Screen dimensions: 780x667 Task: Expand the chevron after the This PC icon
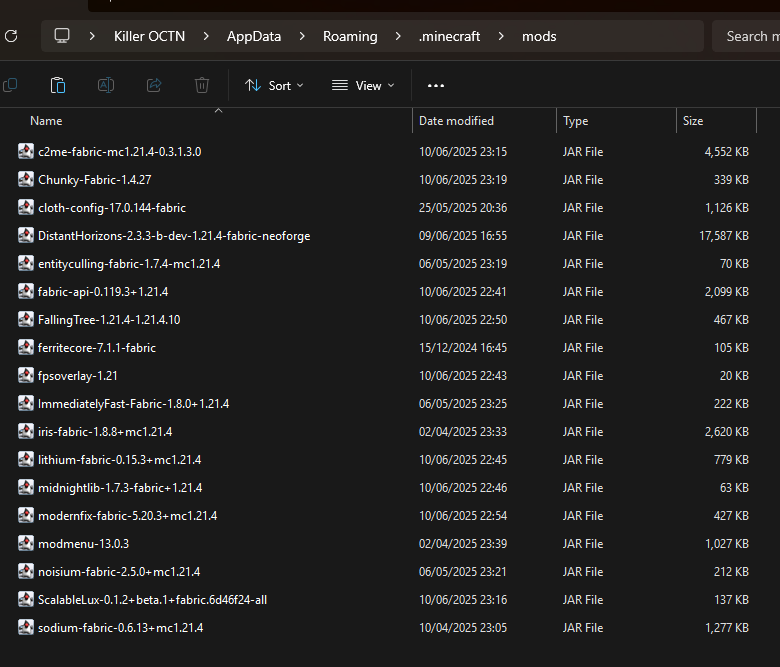click(x=92, y=36)
